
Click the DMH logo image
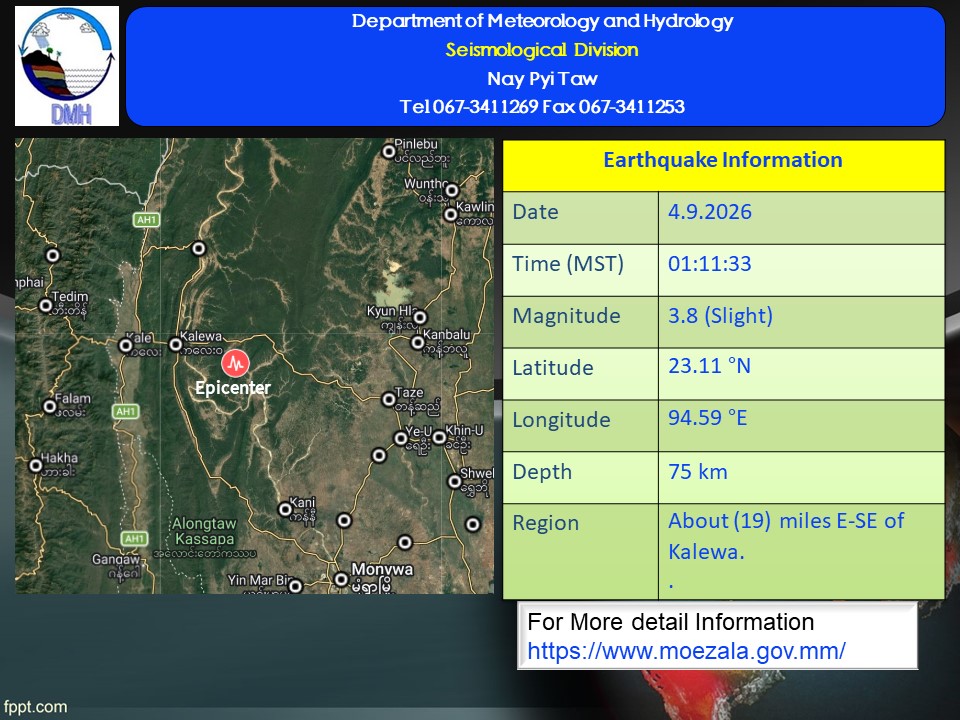[67, 66]
